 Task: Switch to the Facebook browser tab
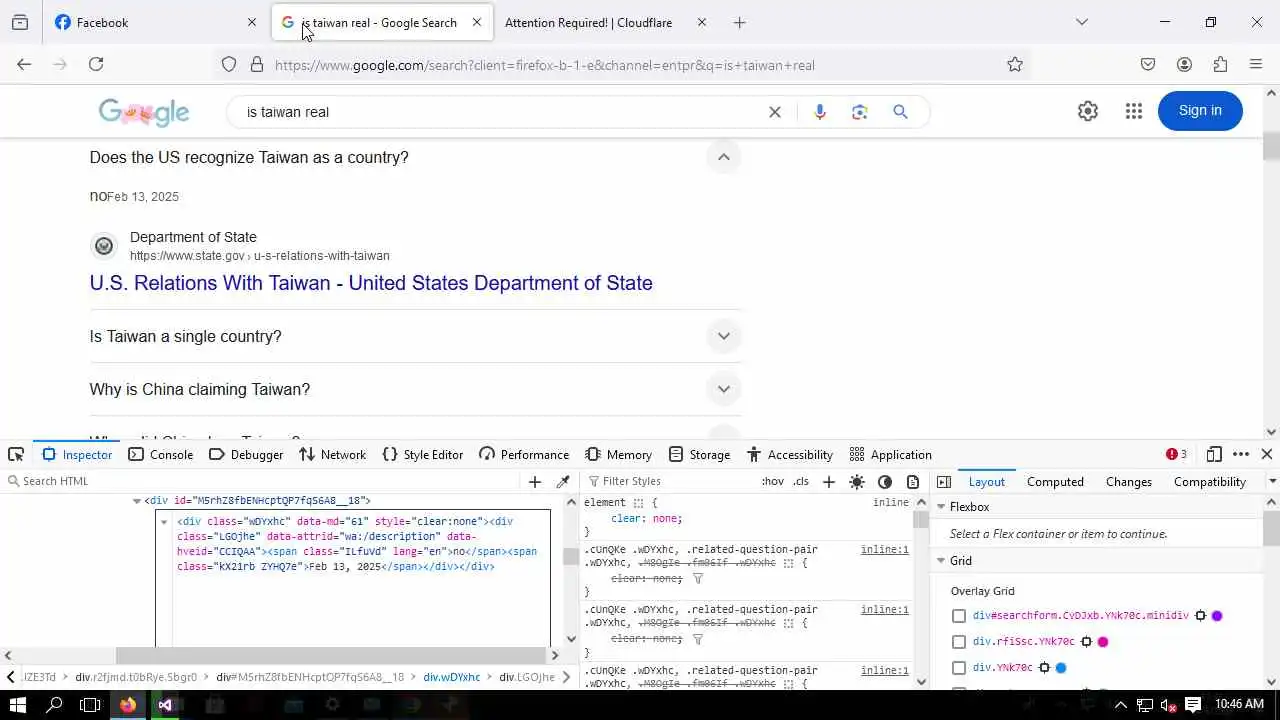tap(155, 22)
